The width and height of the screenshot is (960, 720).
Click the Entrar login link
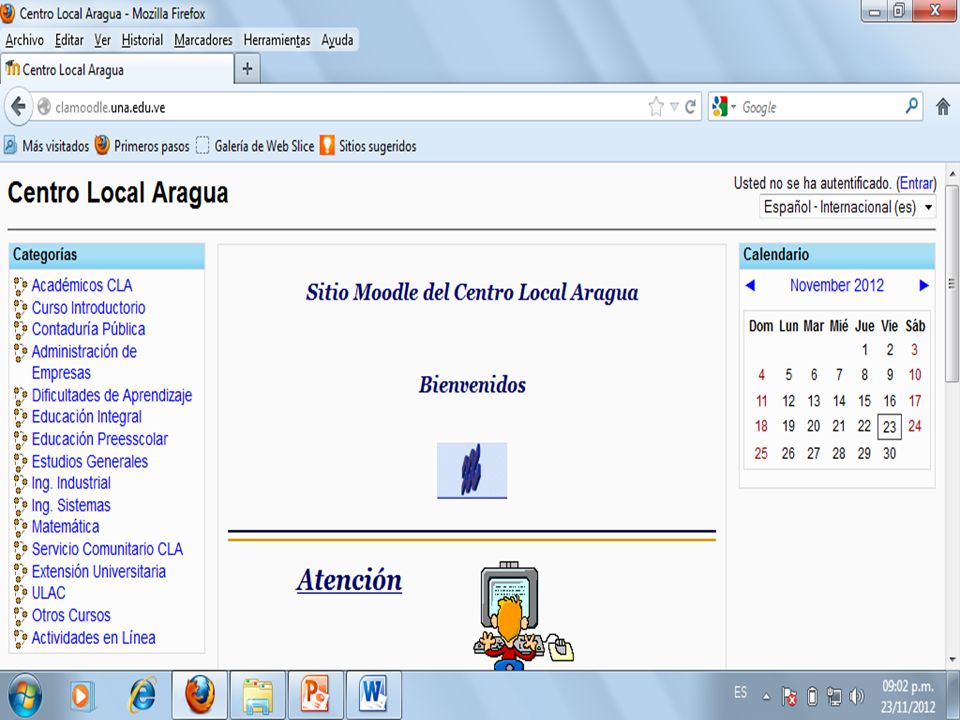[916, 183]
